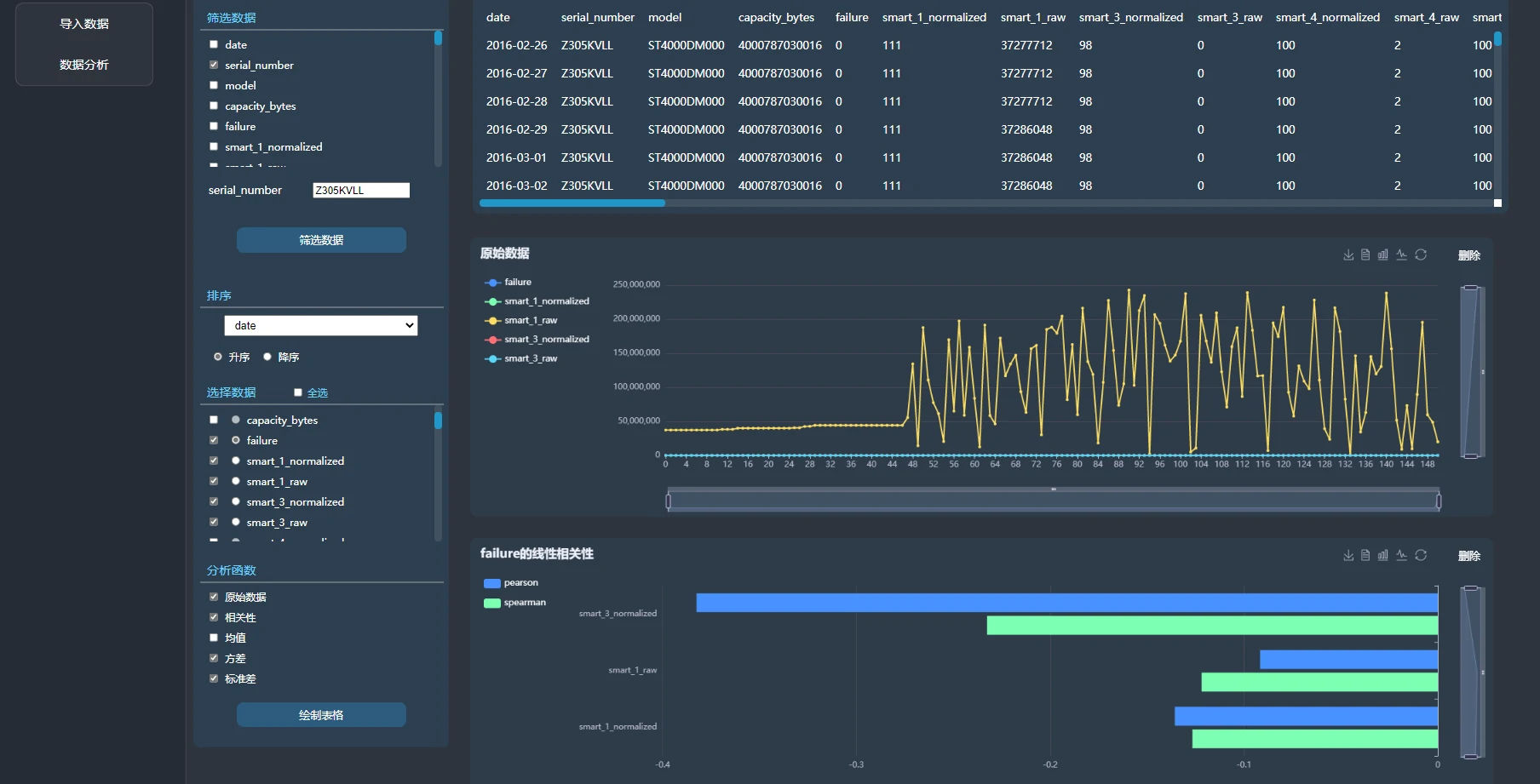
Task: Check the date filter checkbox
Action: 214,44
